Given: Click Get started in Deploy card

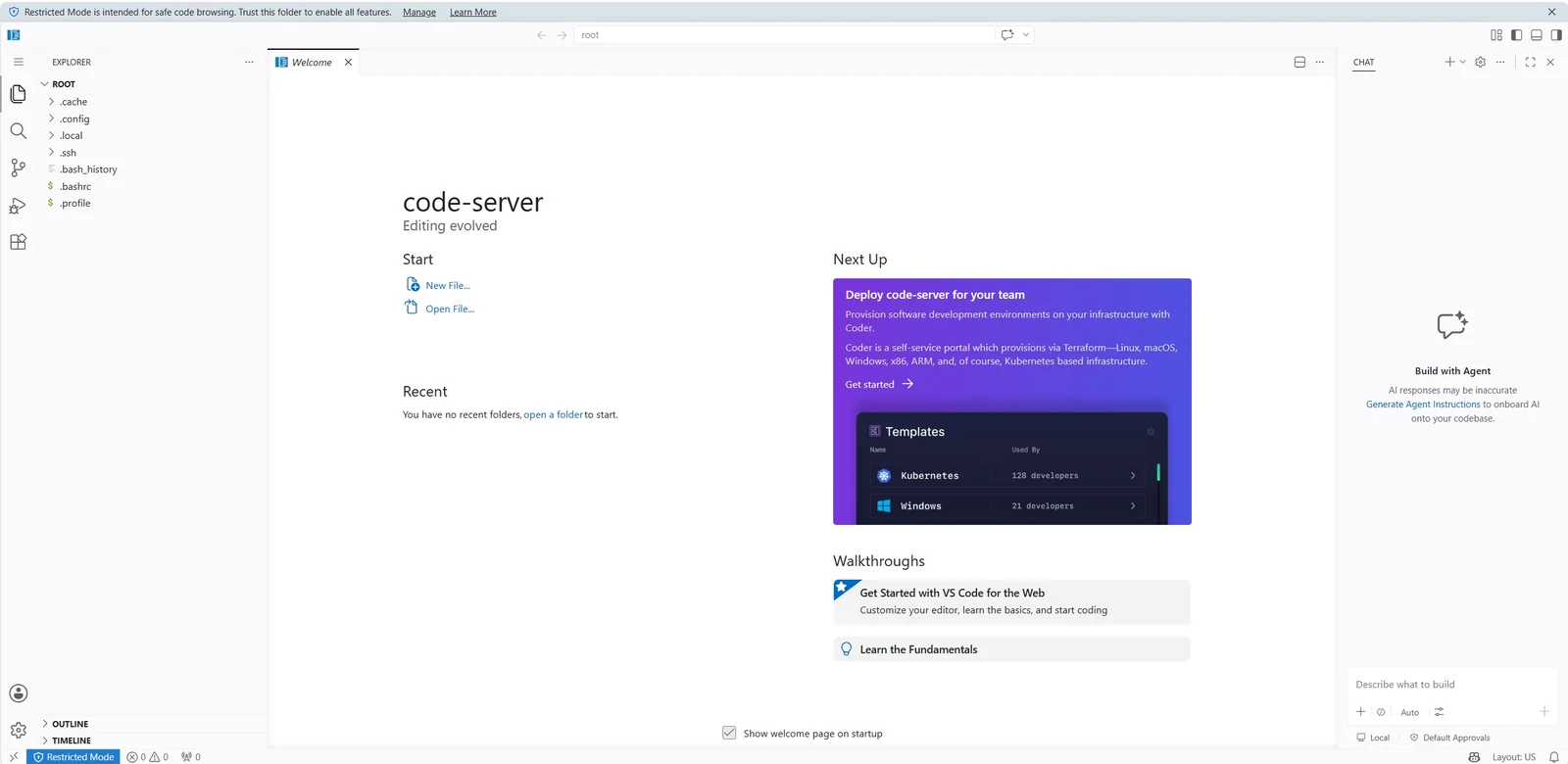Looking at the screenshot, I should (879, 384).
